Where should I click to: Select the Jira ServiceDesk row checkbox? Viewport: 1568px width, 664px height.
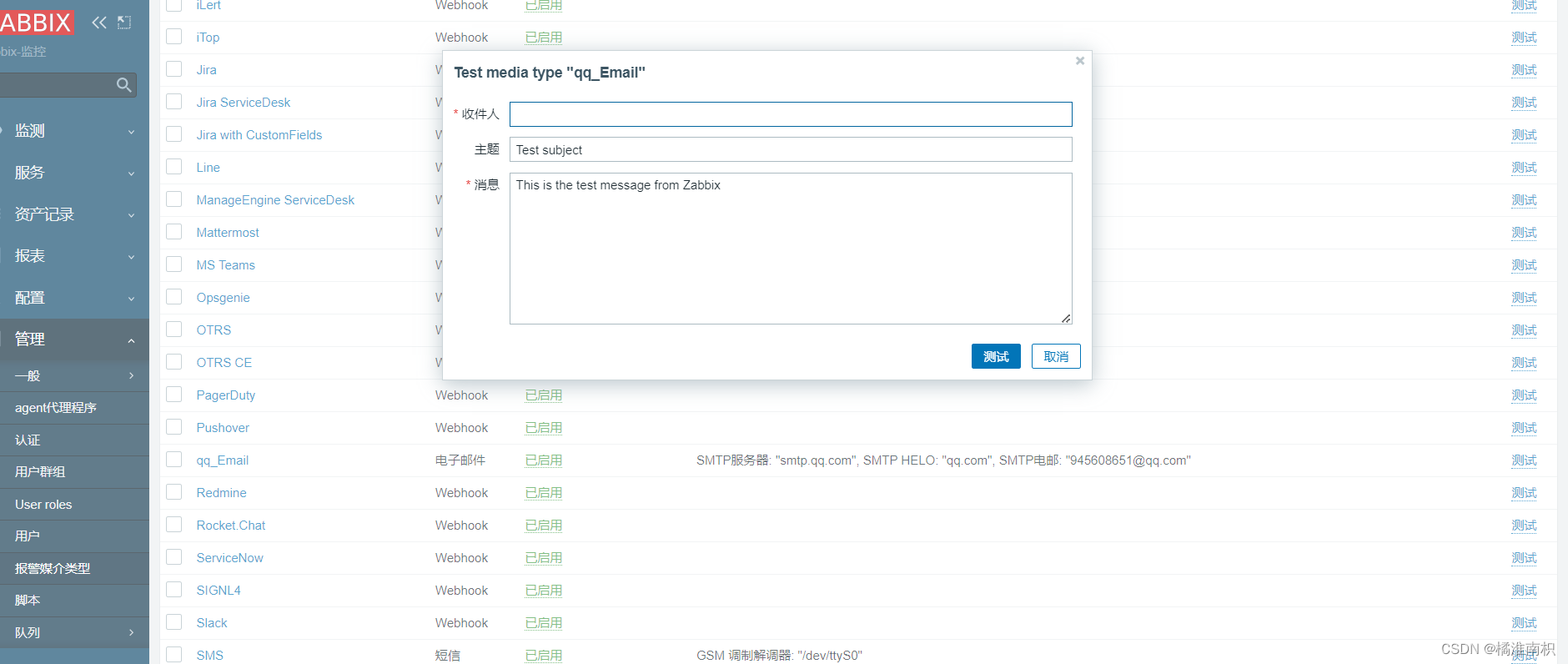tap(174, 102)
